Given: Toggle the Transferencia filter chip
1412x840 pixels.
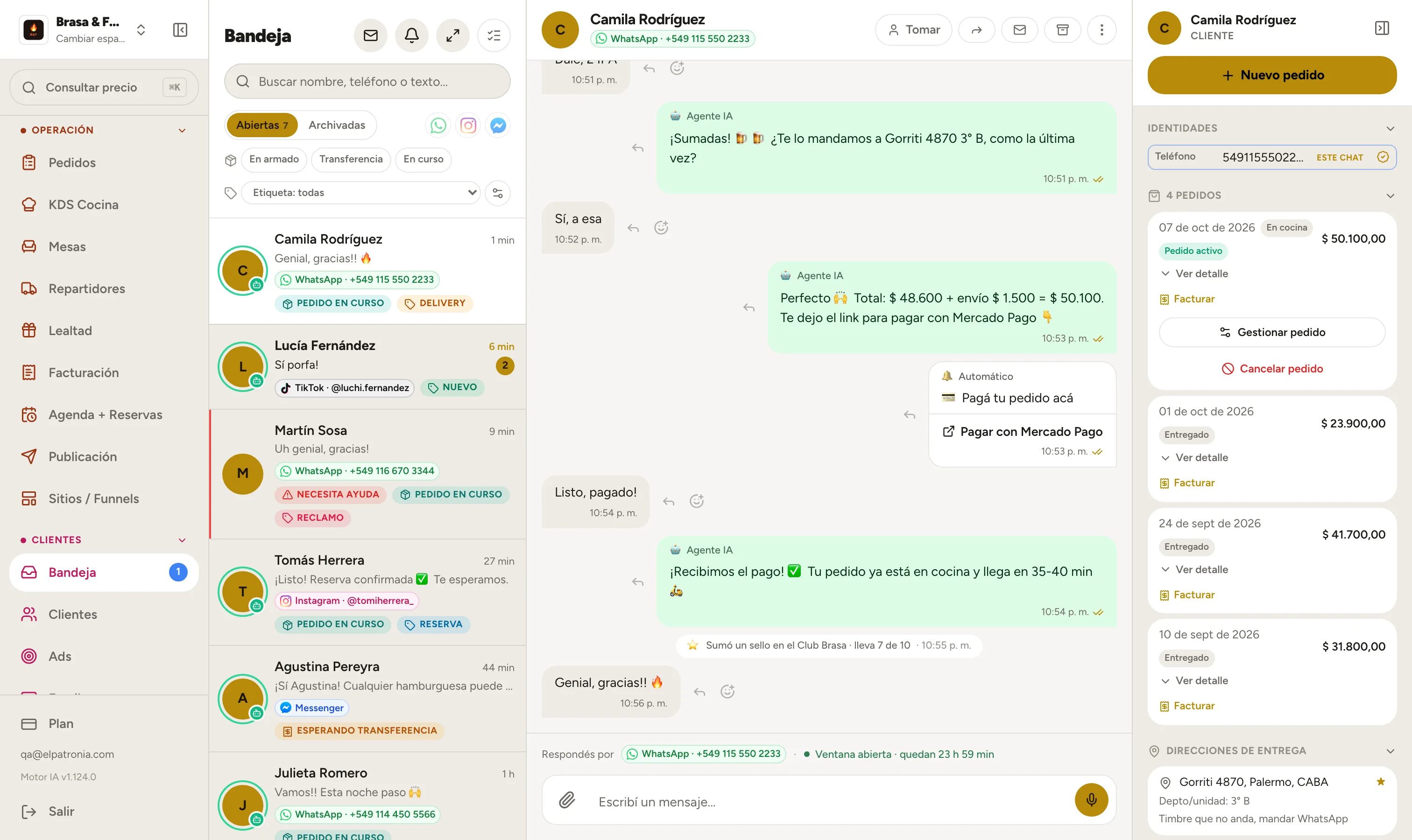Looking at the screenshot, I should click(351, 159).
